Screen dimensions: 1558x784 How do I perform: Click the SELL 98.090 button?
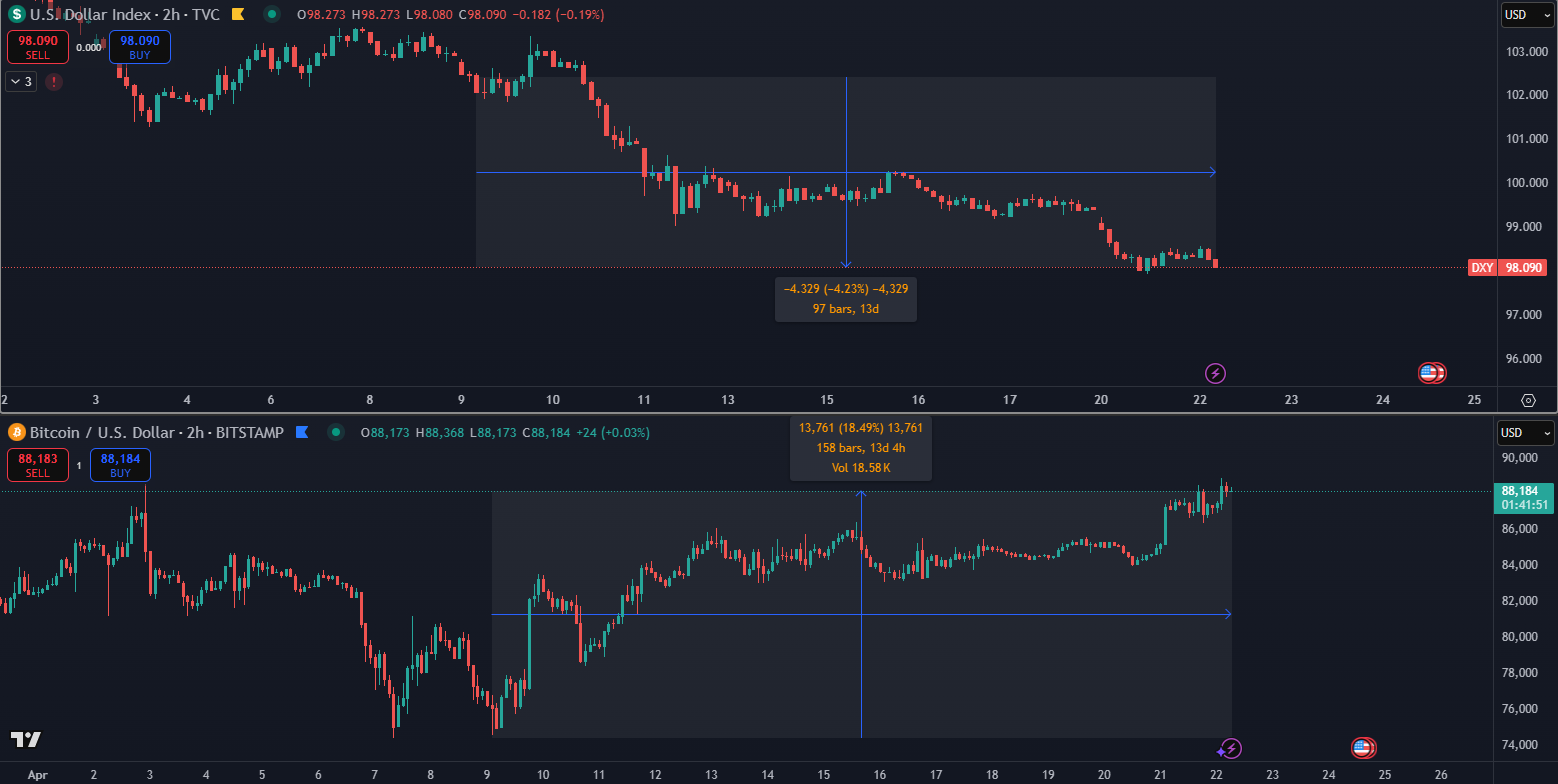coord(38,47)
